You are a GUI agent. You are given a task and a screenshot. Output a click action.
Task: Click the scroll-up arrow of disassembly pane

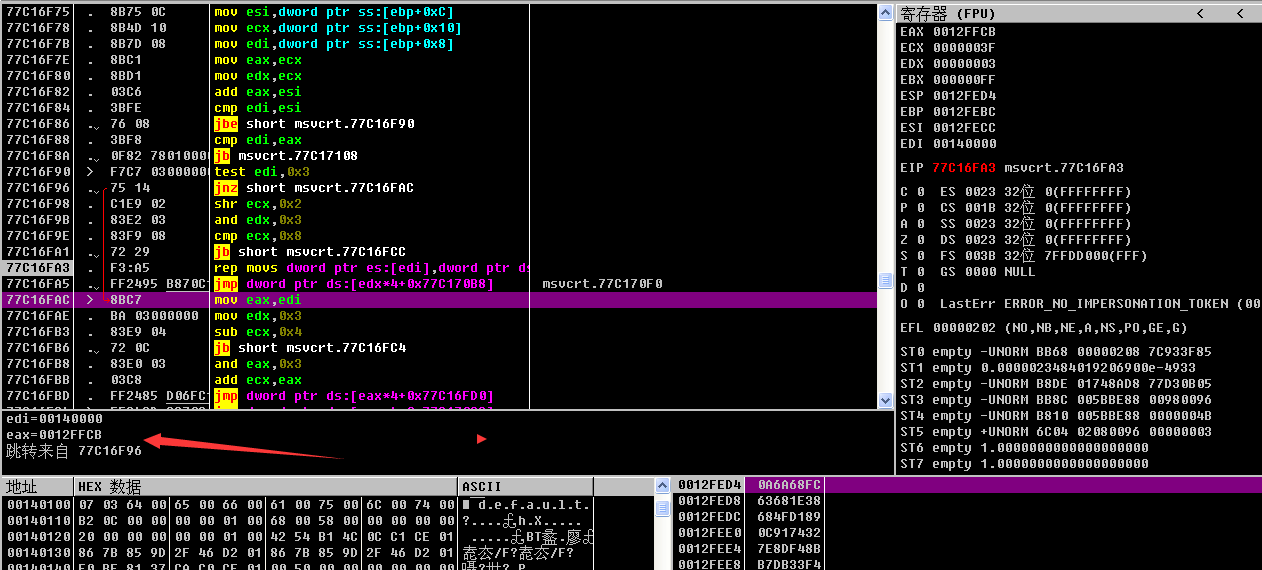click(x=883, y=12)
